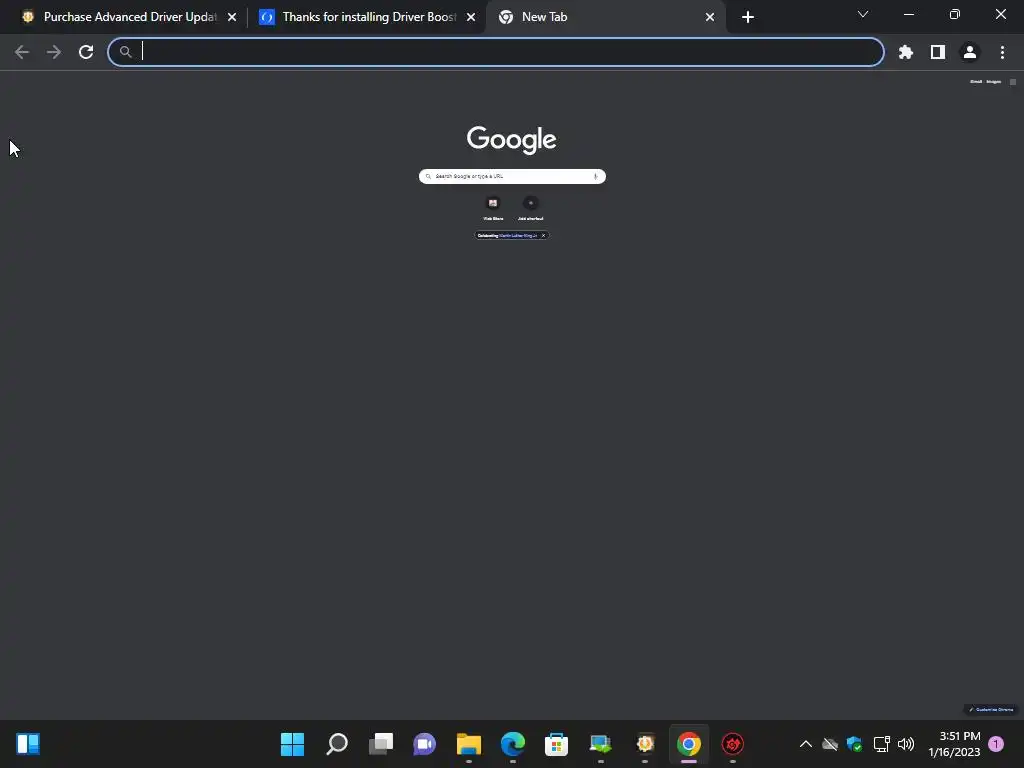
Task: Open the clock and date 3:51 PM
Action: tap(954, 744)
